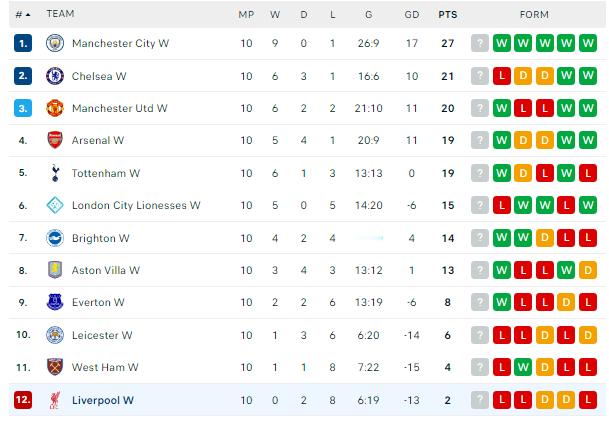Click the Manchester Utd W crest icon
Image resolution: width=609 pixels, height=423 pixels.
(55, 109)
